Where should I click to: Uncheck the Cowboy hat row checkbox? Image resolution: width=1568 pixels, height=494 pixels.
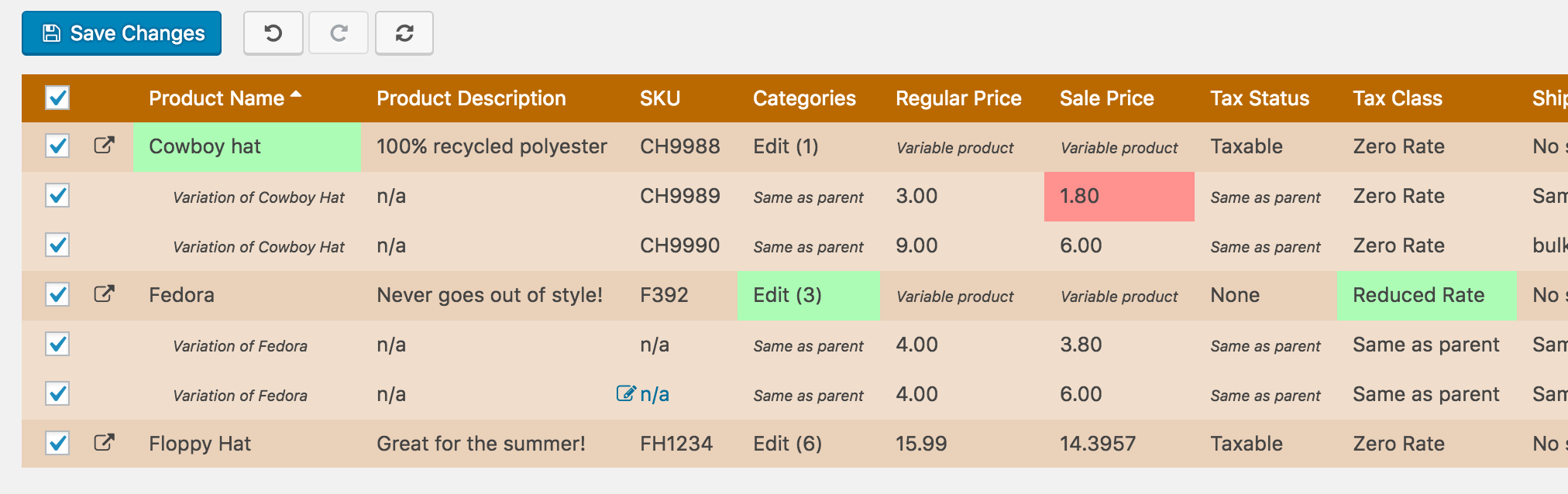(57, 146)
